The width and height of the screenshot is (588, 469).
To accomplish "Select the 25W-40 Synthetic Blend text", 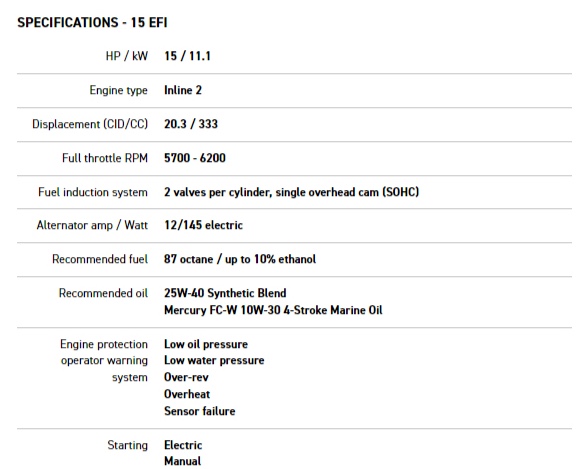I will pos(225,293).
